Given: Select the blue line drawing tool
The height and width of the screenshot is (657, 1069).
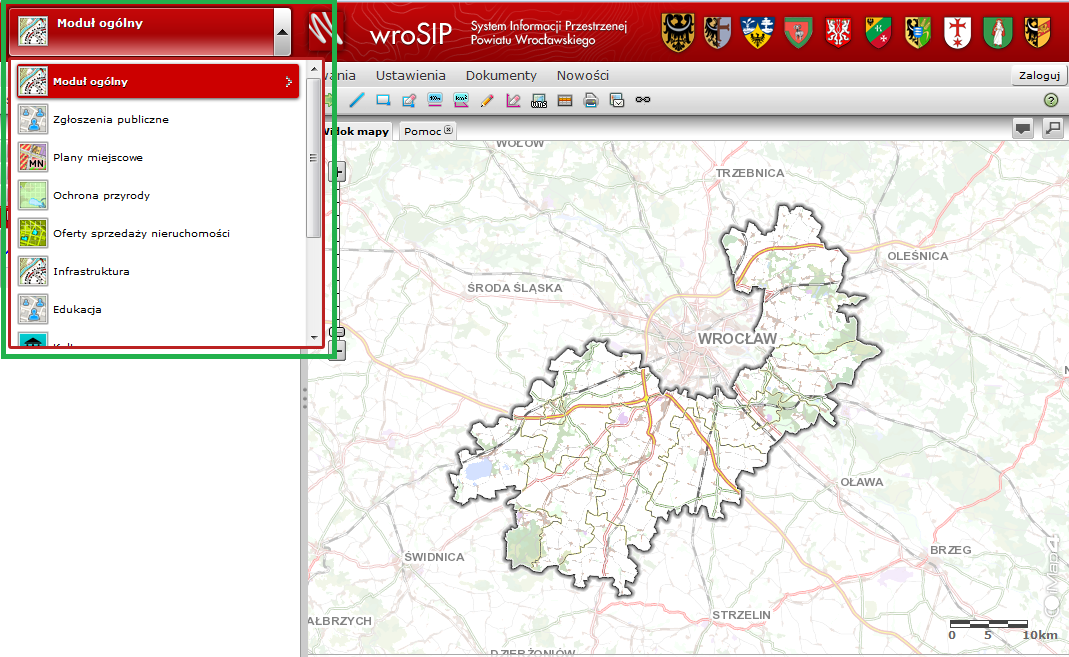Looking at the screenshot, I should [357, 100].
